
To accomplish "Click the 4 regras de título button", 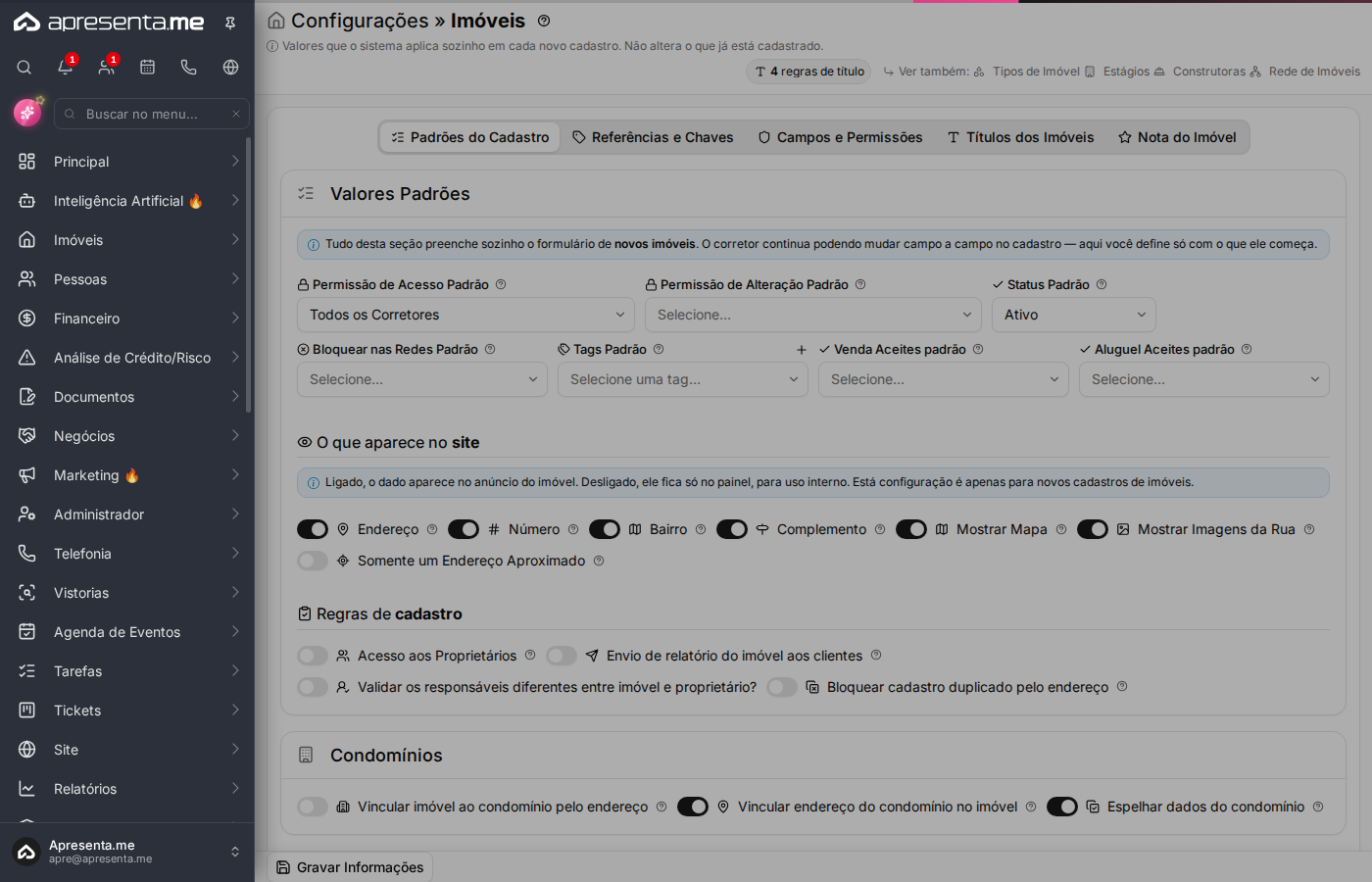I will pos(809,72).
